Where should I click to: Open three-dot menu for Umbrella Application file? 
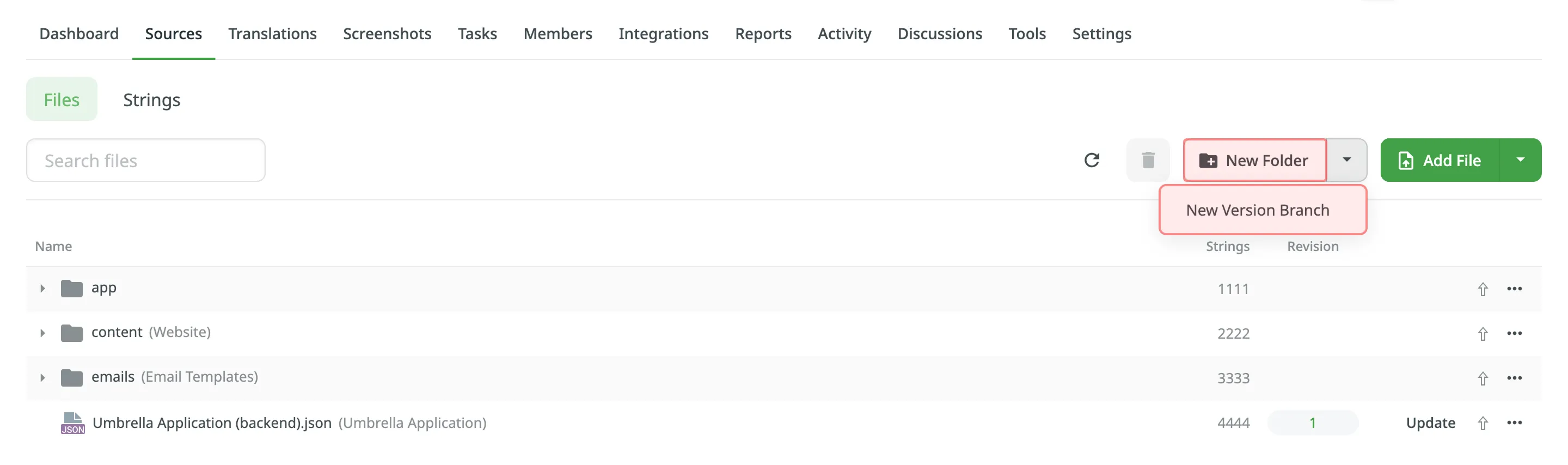click(x=1514, y=423)
